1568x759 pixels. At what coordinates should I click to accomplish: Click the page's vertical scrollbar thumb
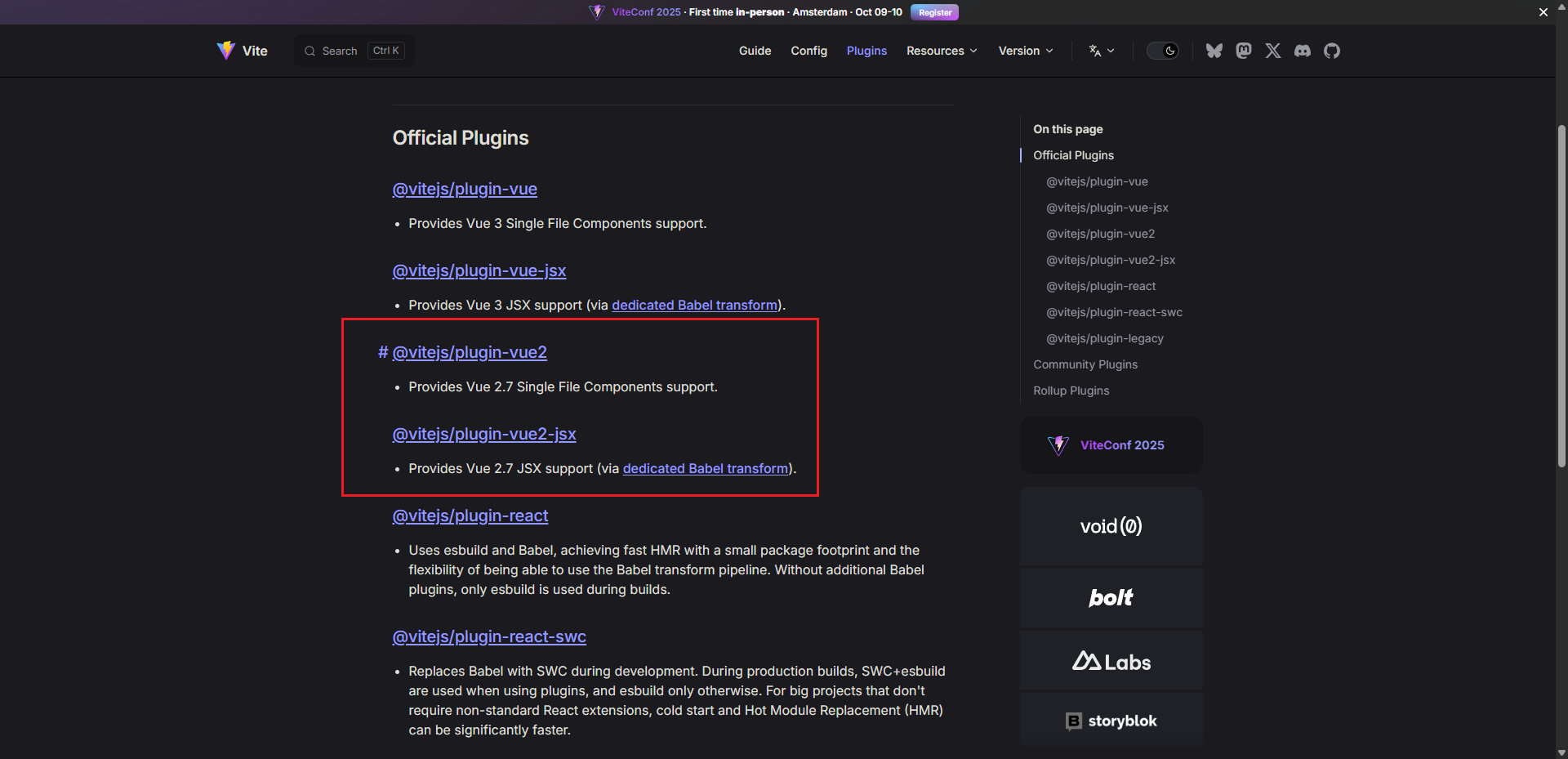pyautogui.click(x=1561, y=294)
